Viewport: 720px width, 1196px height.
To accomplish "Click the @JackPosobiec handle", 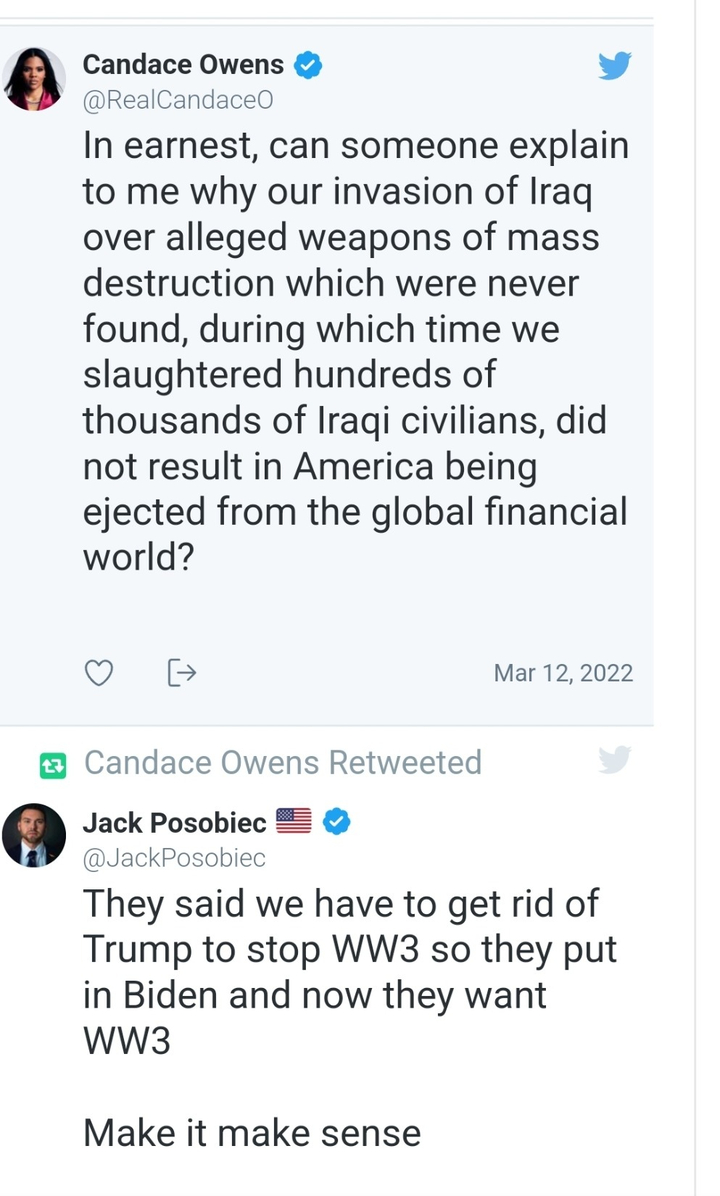I will 174,857.
